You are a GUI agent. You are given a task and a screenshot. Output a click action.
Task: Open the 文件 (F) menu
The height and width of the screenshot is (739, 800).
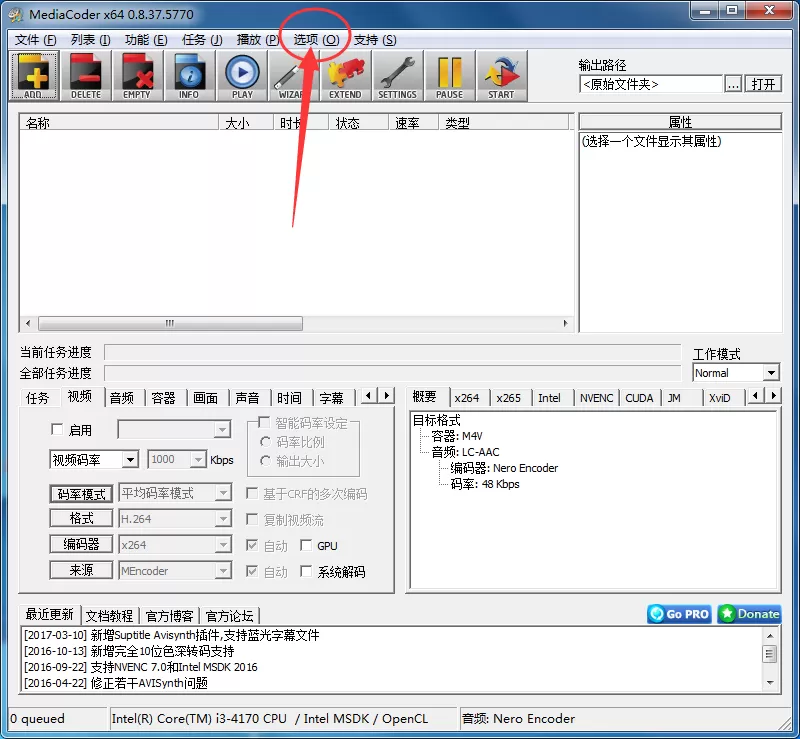pos(35,40)
